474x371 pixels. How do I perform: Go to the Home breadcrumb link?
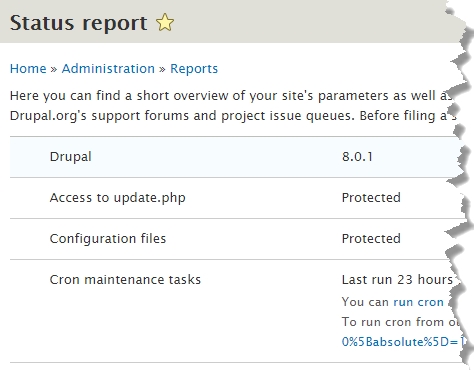click(28, 69)
